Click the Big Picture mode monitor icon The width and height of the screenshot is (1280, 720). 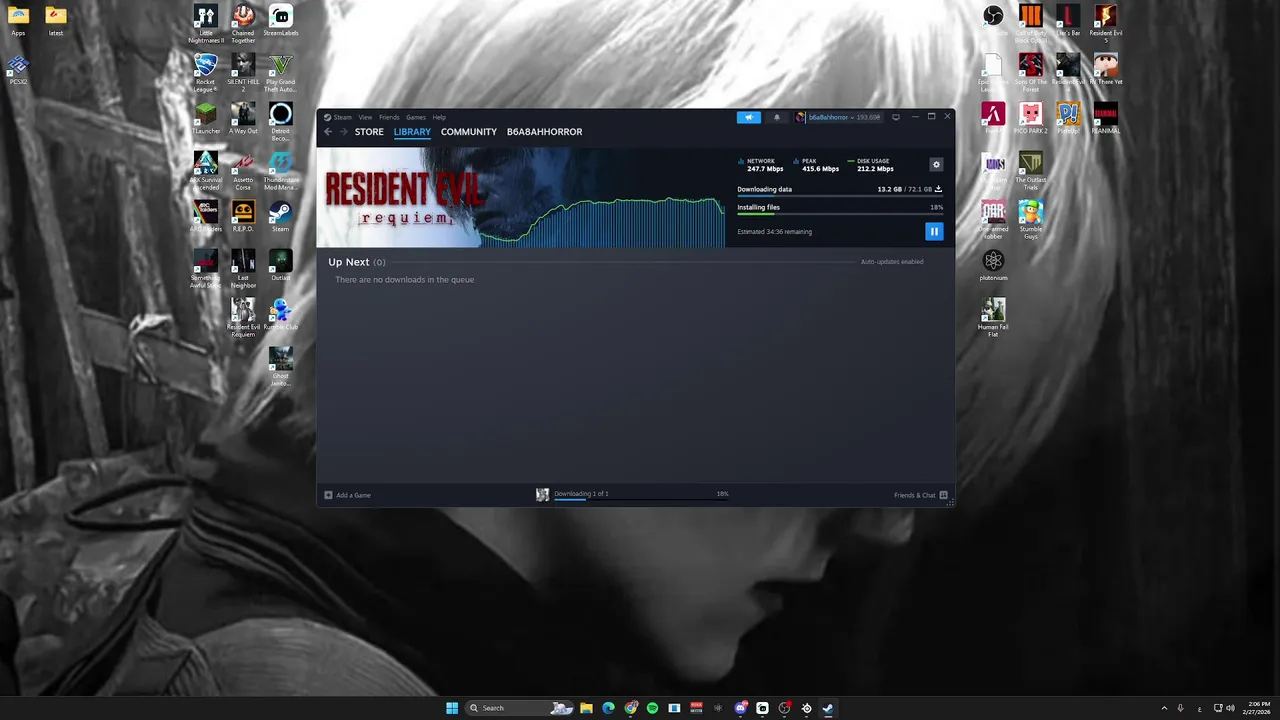896,117
